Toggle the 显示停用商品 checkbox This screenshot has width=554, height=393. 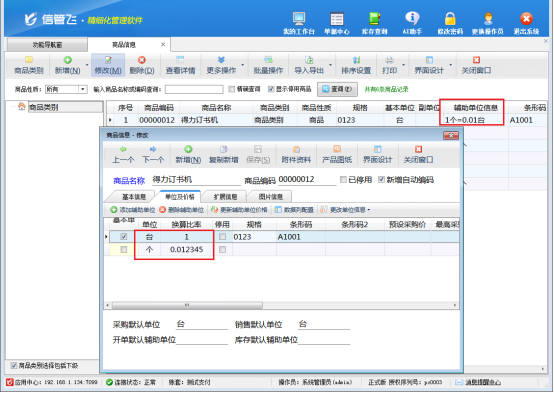(271, 89)
